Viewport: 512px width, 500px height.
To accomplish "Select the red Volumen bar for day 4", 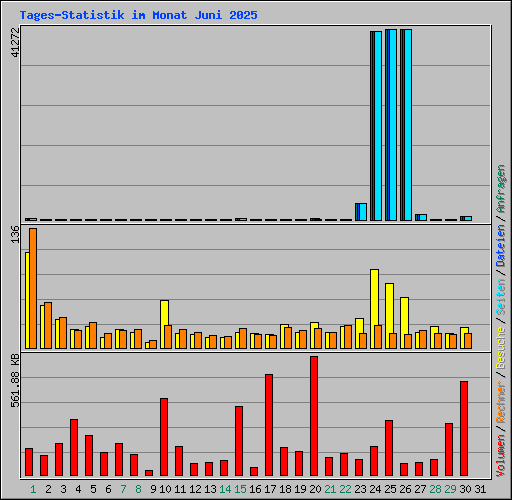I will (x=74, y=447).
